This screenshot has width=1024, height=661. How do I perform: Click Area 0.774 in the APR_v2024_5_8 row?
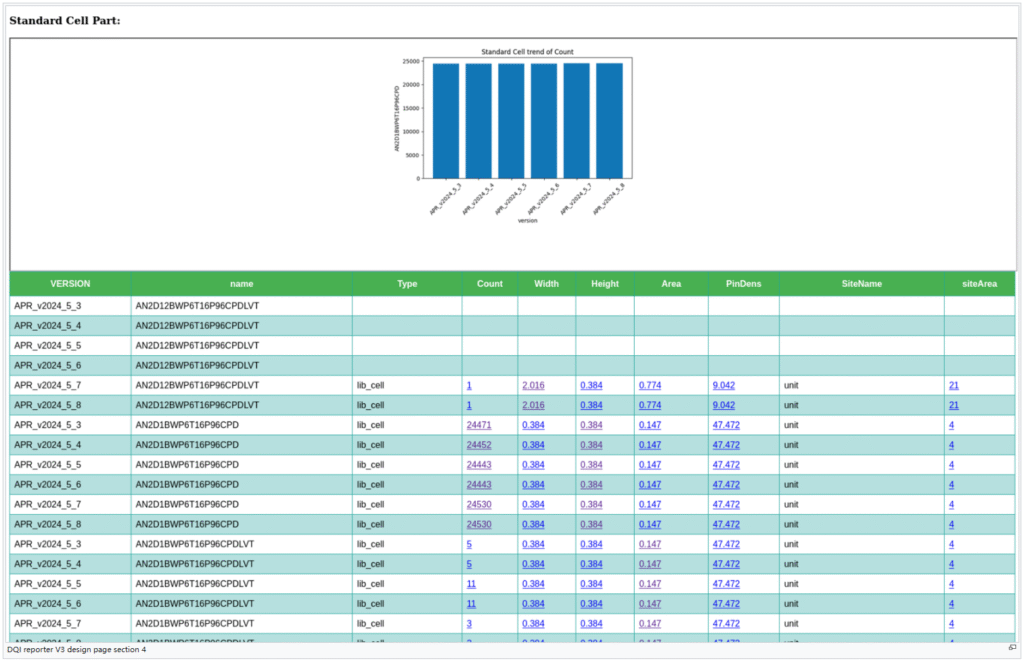(649, 405)
